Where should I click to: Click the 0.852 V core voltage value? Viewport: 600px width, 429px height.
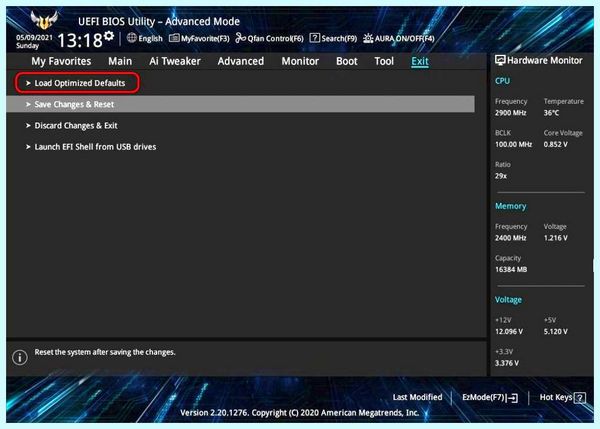(556, 144)
